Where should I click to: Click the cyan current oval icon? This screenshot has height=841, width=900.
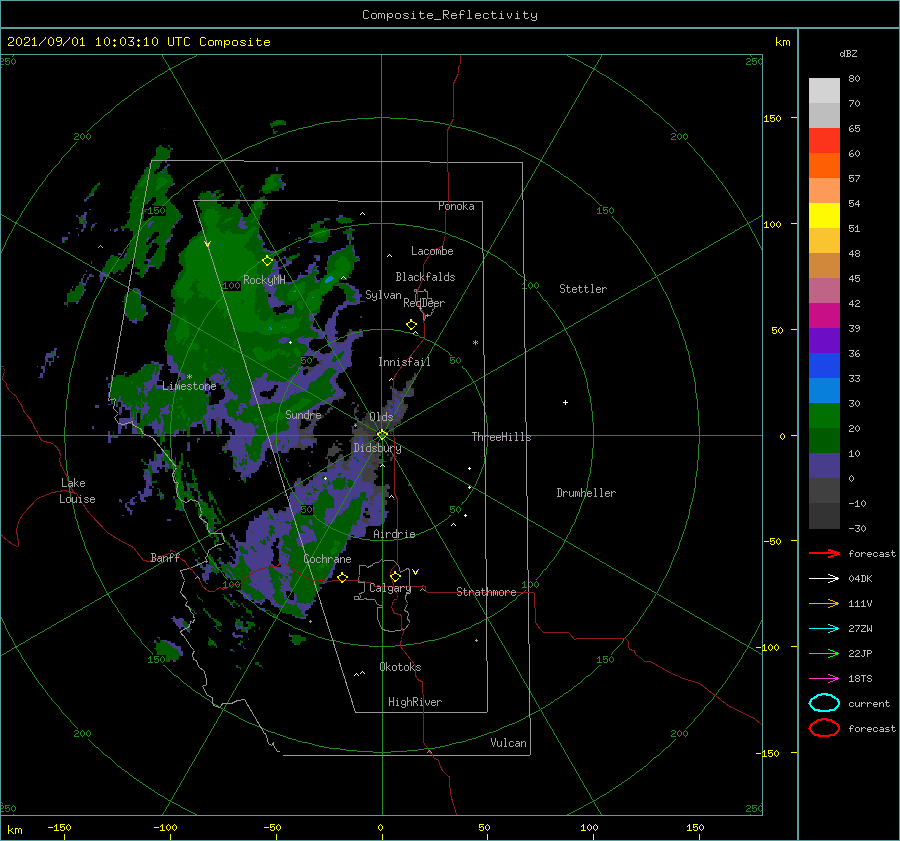point(824,703)
